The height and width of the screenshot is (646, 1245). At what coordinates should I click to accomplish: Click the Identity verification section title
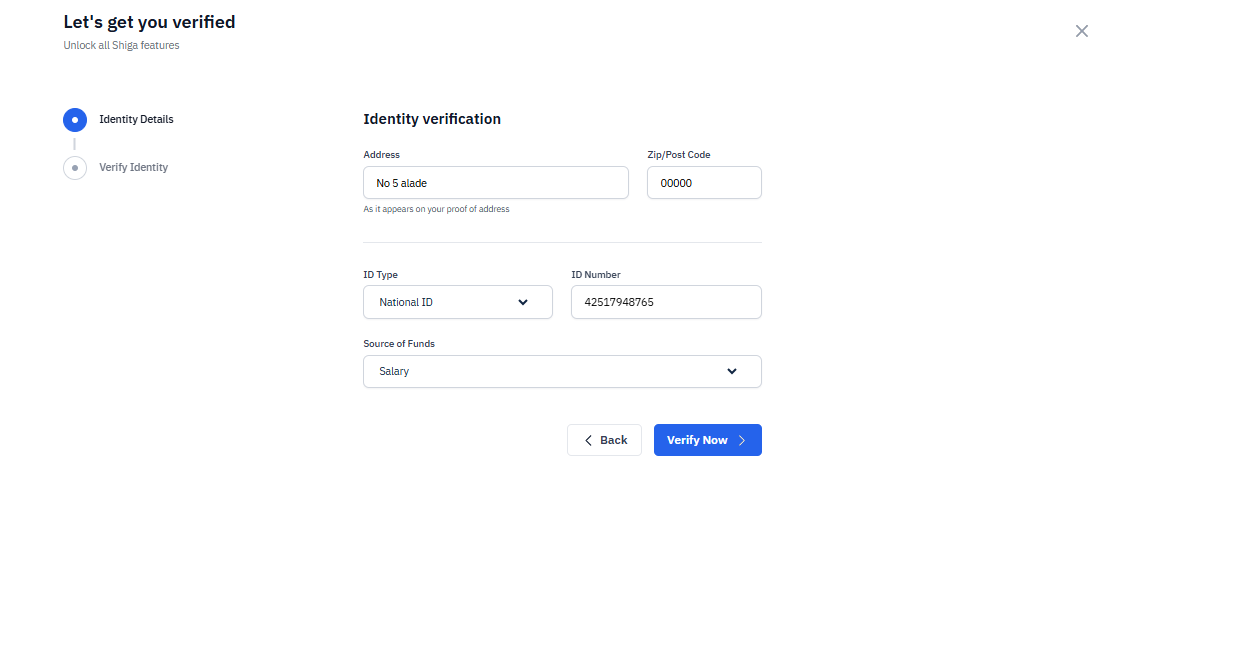432,119
